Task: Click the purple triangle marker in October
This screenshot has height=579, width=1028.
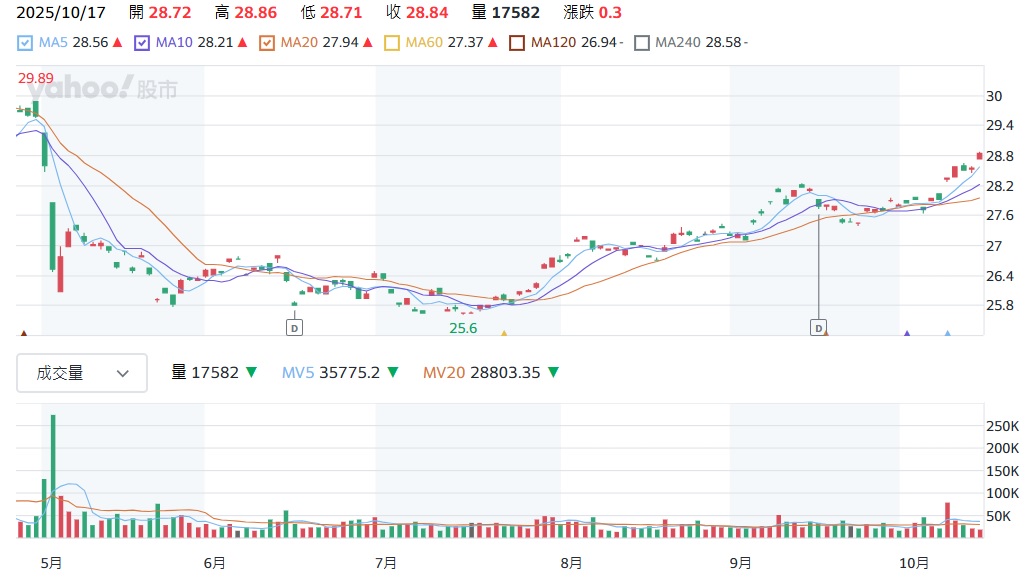Action: click(907, 334)
